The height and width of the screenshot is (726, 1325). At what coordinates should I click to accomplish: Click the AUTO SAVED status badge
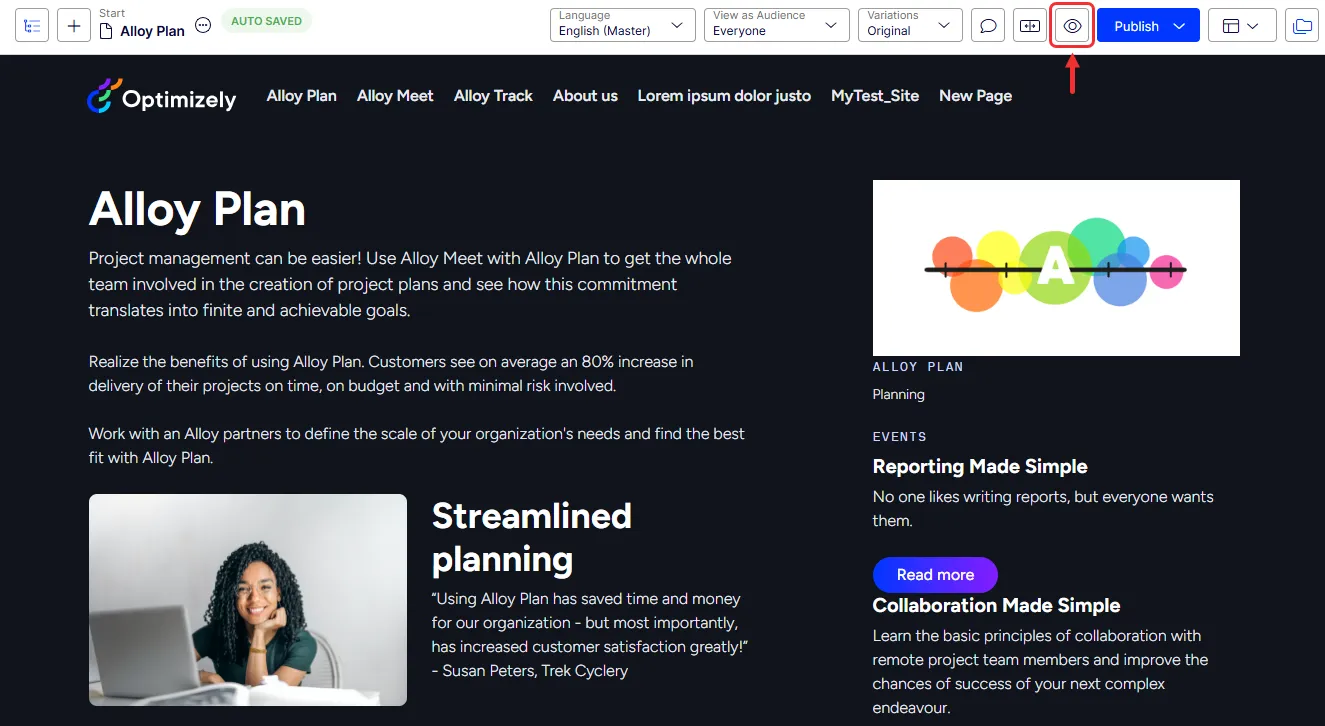266,21
